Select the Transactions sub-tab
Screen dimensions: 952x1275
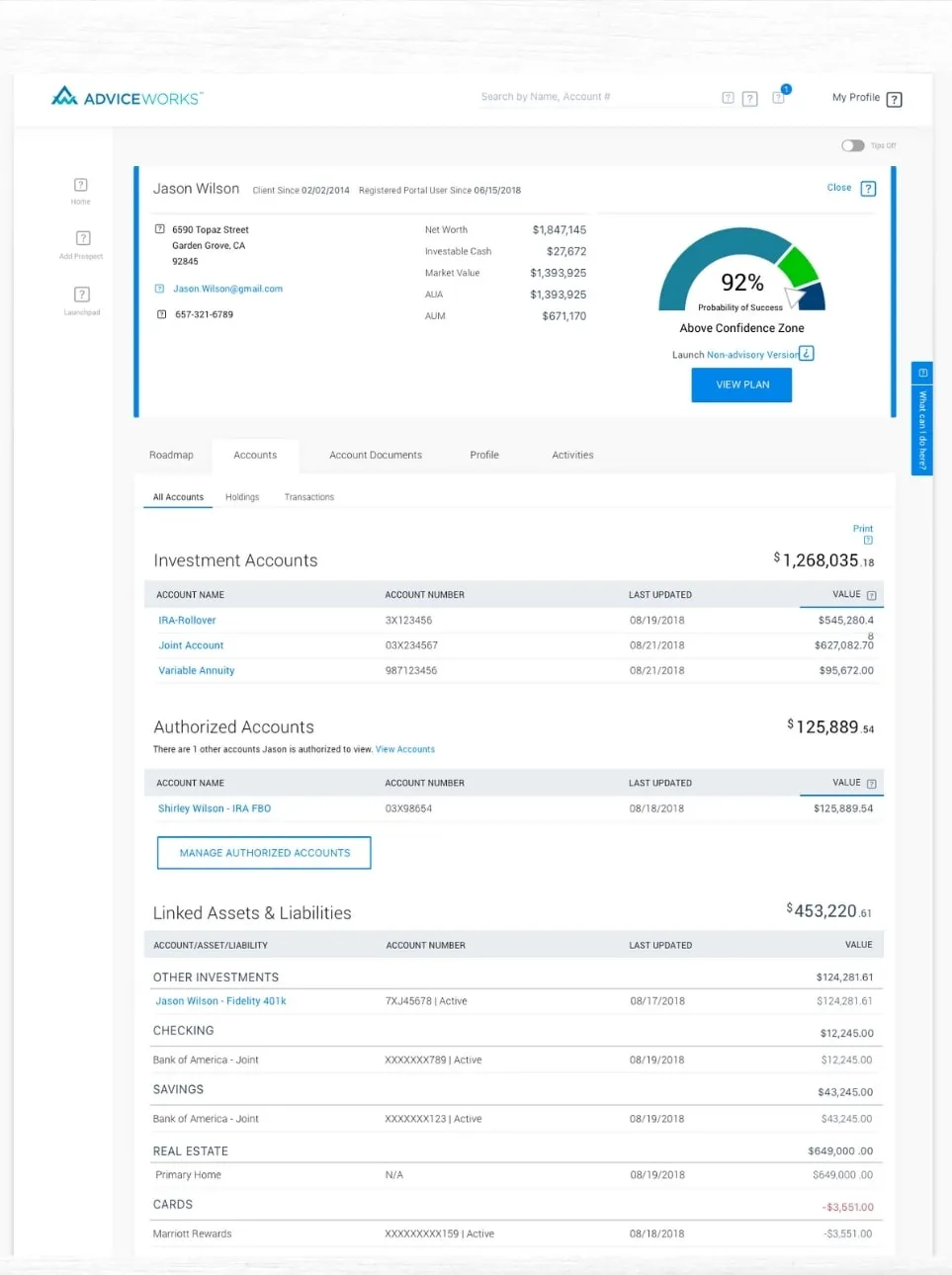pyautogui.click(x=309, y=497)
